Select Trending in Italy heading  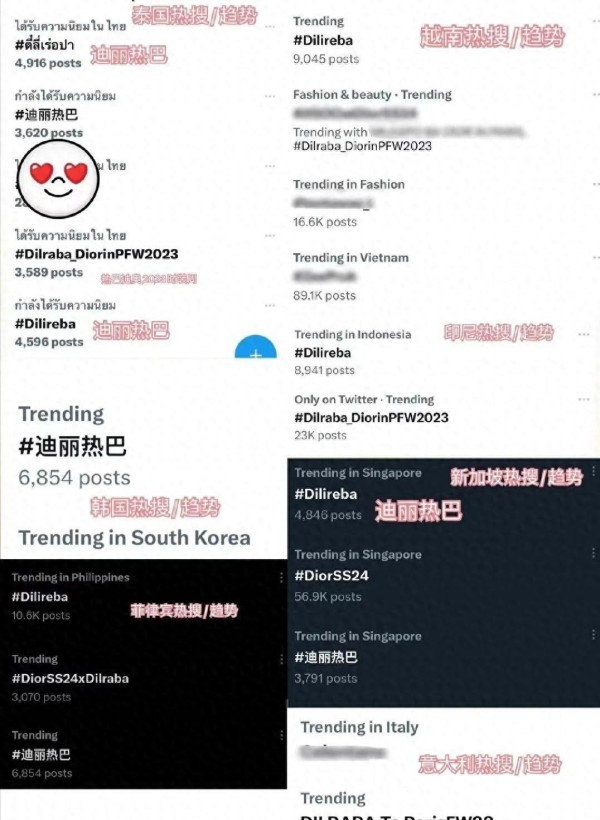[x=359, y=727]
